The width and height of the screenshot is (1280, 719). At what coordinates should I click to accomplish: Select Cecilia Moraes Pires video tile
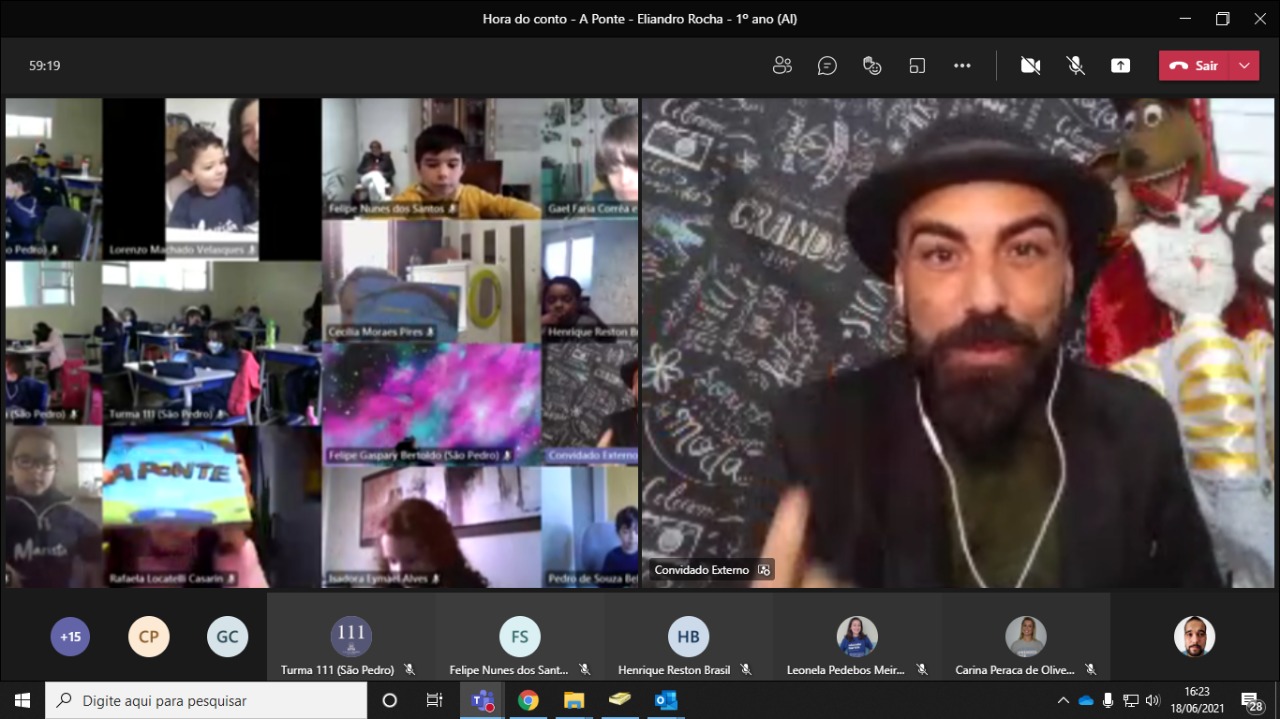pyautogui.click(x=432, y=281)
